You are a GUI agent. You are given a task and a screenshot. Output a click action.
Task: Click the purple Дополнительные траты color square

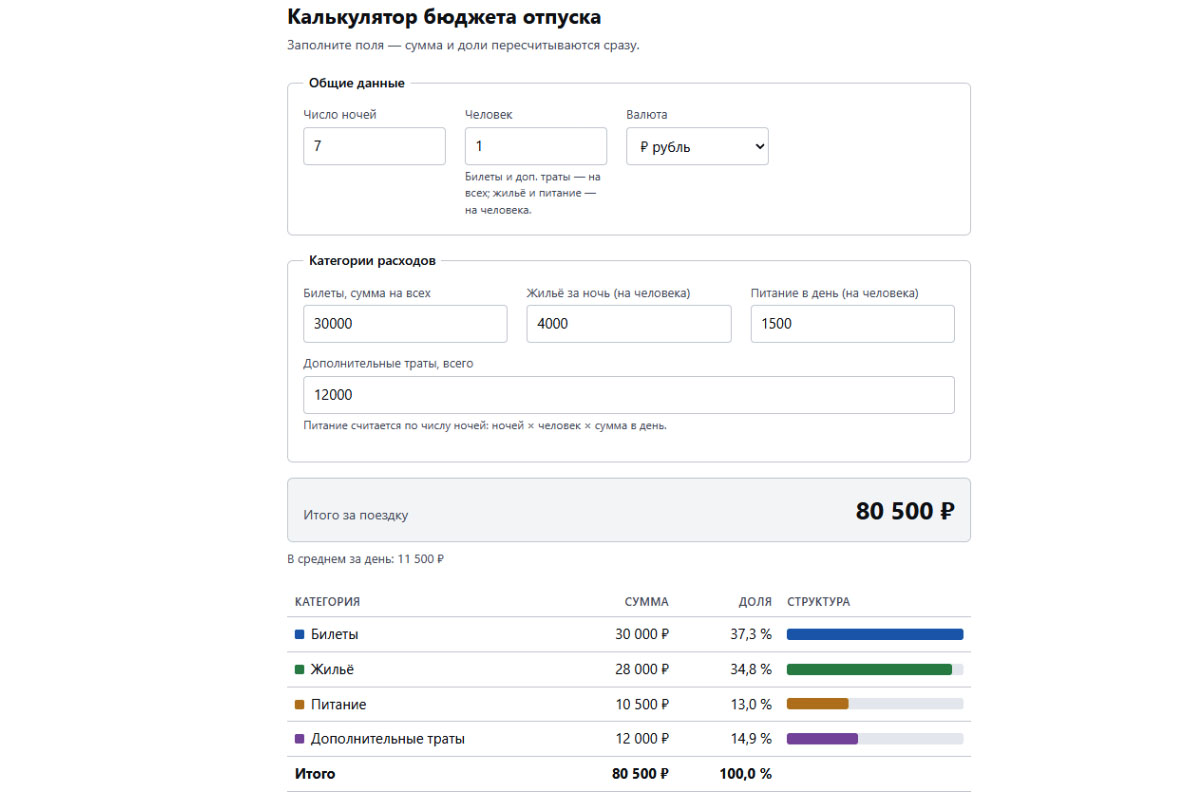[299, 739]
